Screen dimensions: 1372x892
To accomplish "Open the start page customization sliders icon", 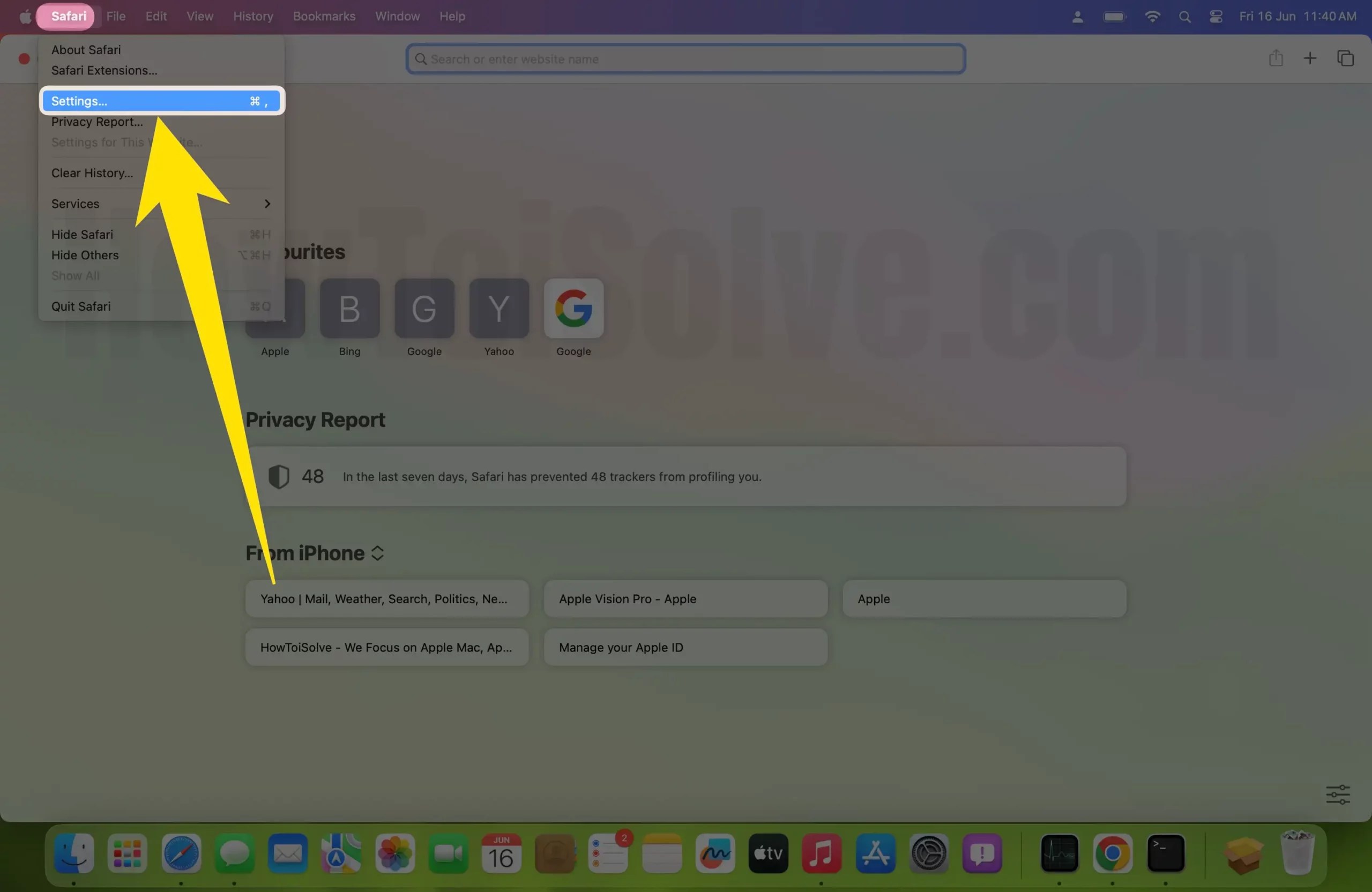I will click(x=1339, y=794).
